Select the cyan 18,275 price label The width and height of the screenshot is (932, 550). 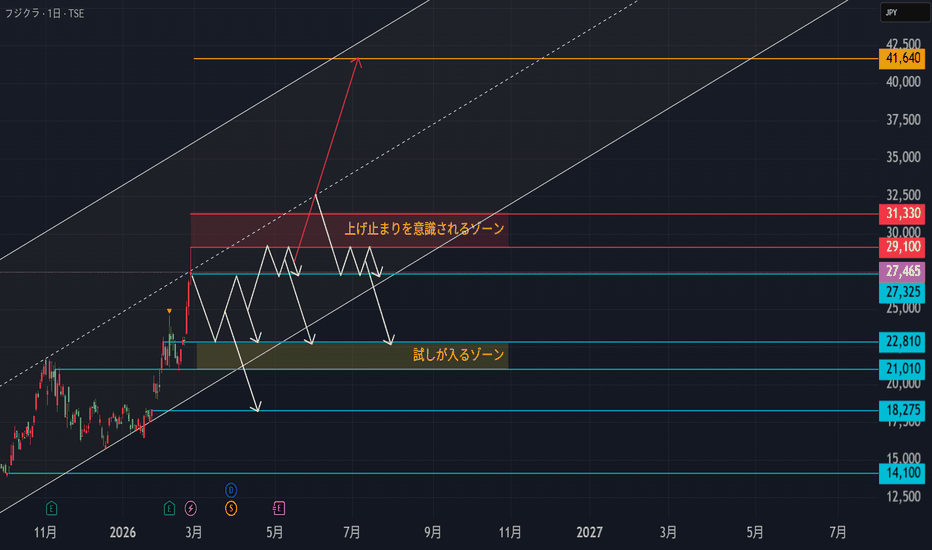pos(902,410)
